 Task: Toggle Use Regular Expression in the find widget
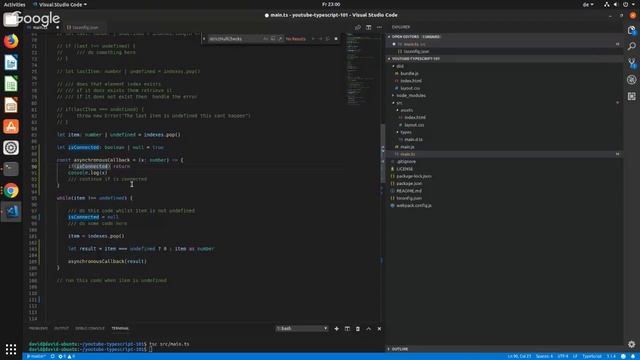(280, 39)
